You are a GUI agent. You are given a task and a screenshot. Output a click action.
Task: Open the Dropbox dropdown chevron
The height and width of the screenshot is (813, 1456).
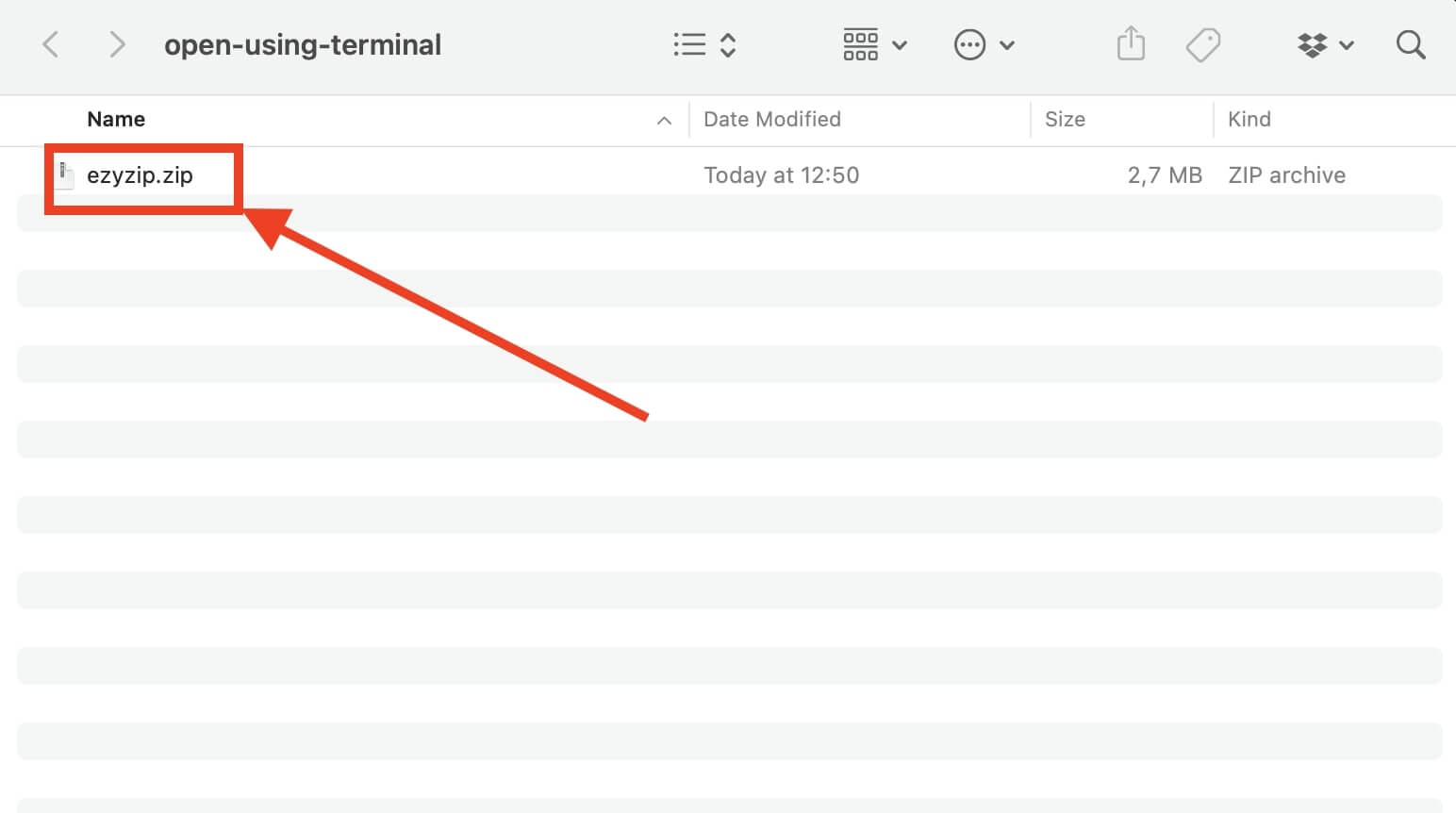click(1348, 44)
